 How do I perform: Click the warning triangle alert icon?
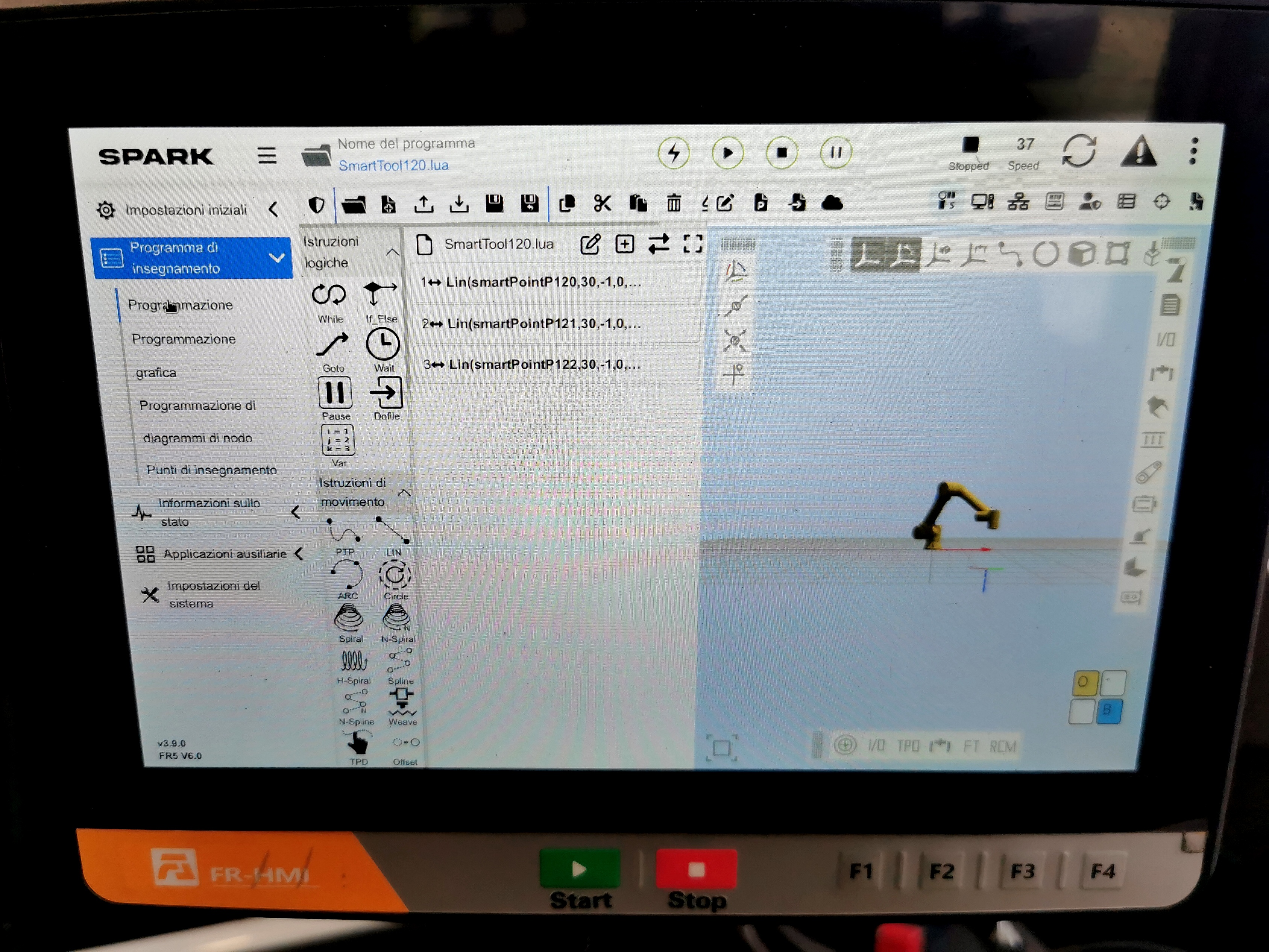pyautogui.click(x=1139, y=153)
